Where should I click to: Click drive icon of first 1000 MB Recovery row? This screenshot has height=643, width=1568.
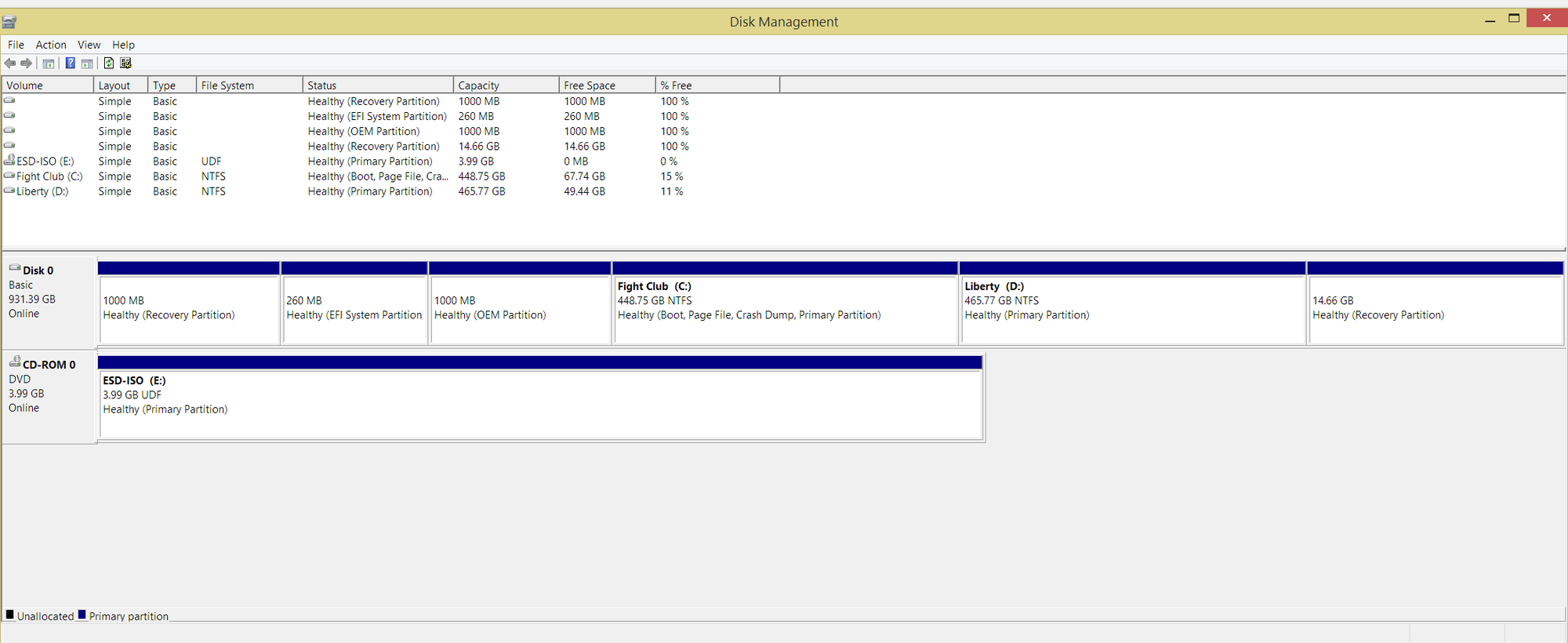coord(9,100)
